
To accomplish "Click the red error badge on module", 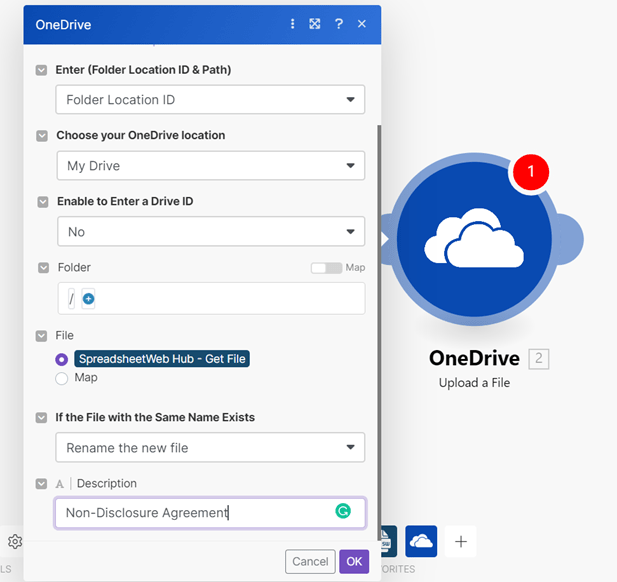I will coord(530,171).
